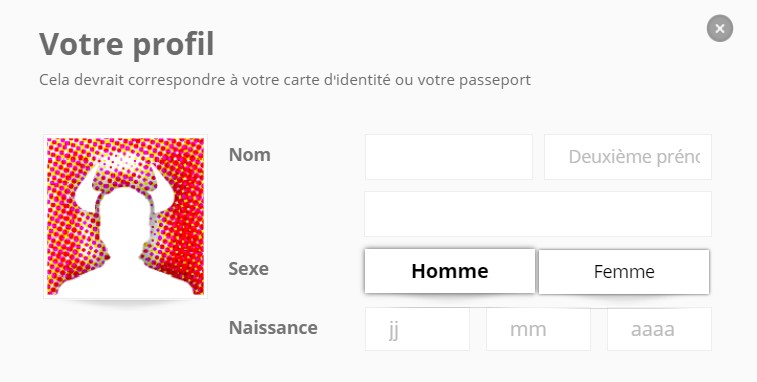Click the right horn on the avatar
757x382 pixels.
[161, 189]
